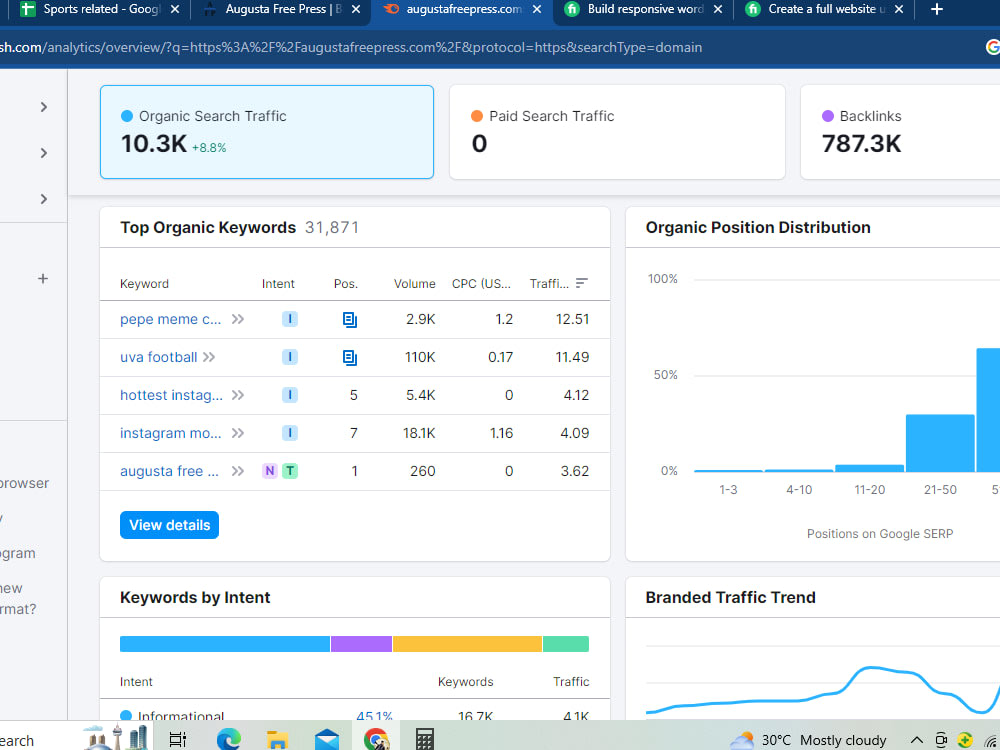Image resolution: width=1000 pixels, height=750 pixels.
Task: Click the blue informational intent bar segment
Action: point(224,643)
